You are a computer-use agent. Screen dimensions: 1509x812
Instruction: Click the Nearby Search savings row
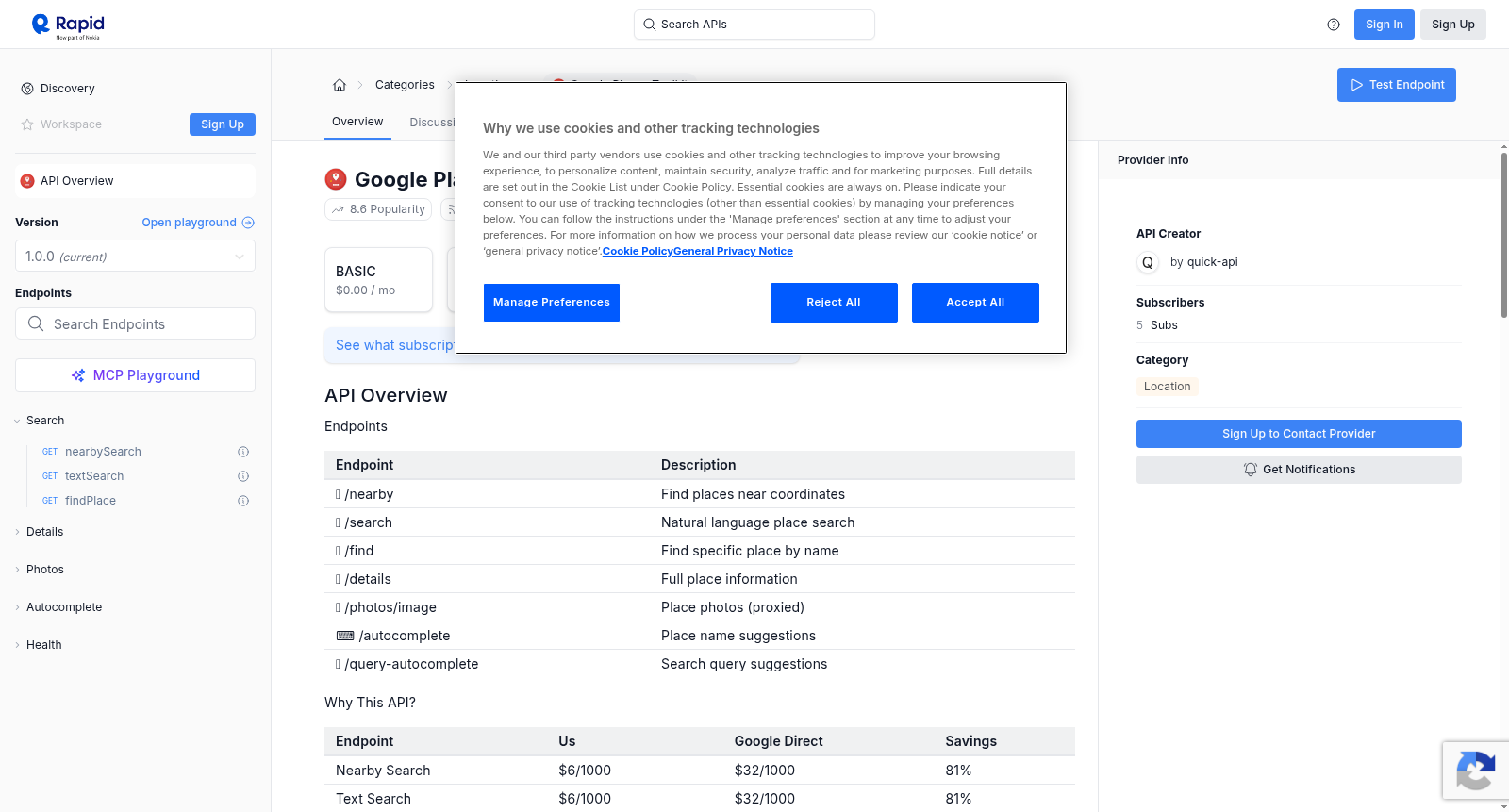700,771
